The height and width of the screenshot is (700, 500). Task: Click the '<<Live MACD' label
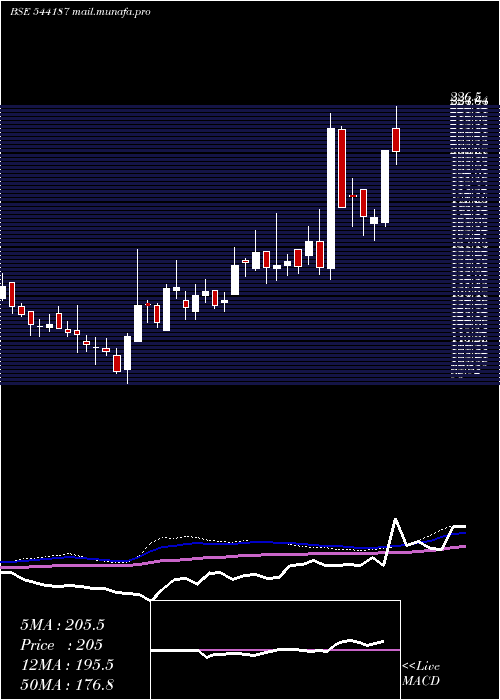421,674
